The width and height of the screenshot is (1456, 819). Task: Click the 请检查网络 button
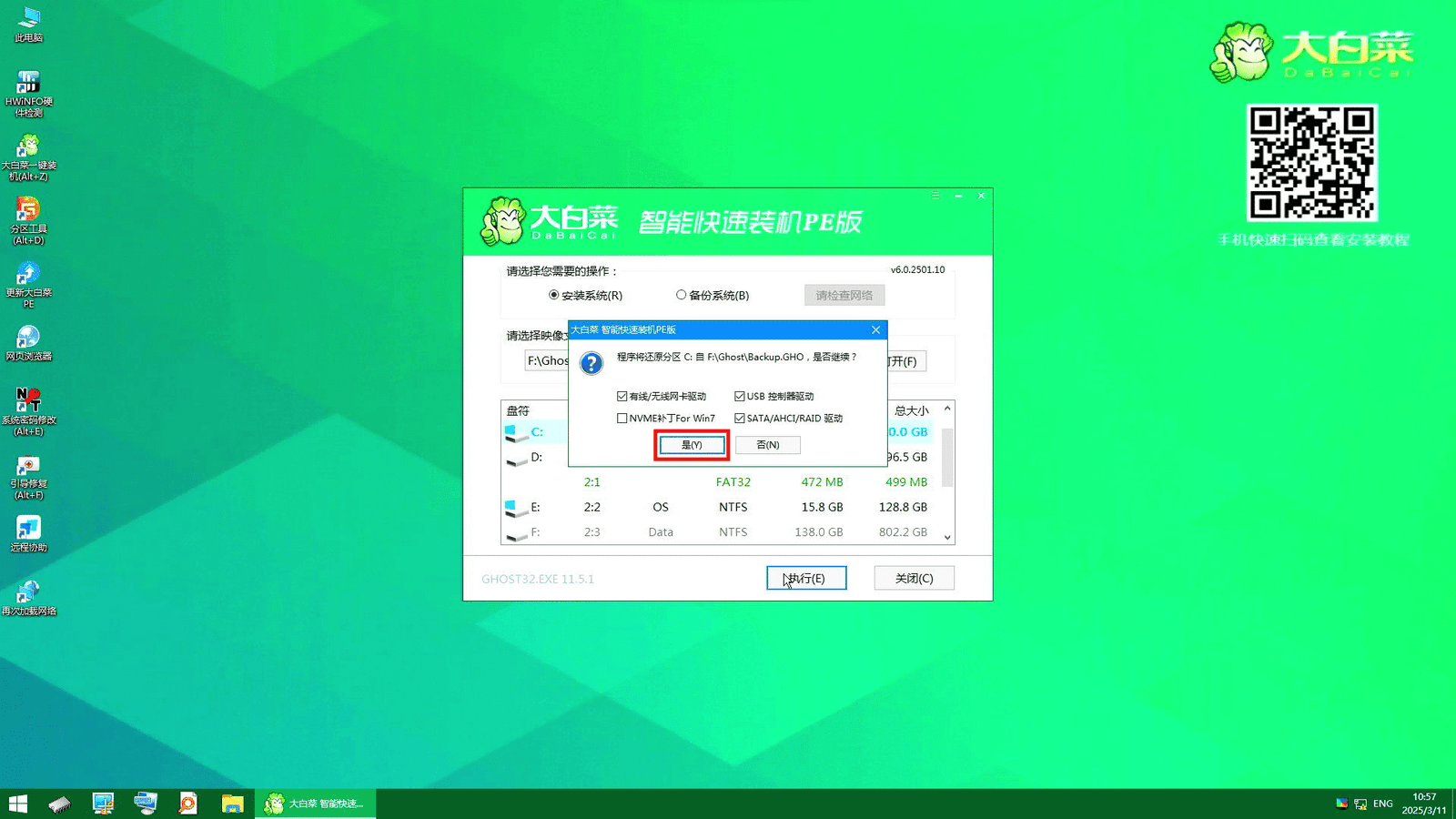click(x=844, y=295)
